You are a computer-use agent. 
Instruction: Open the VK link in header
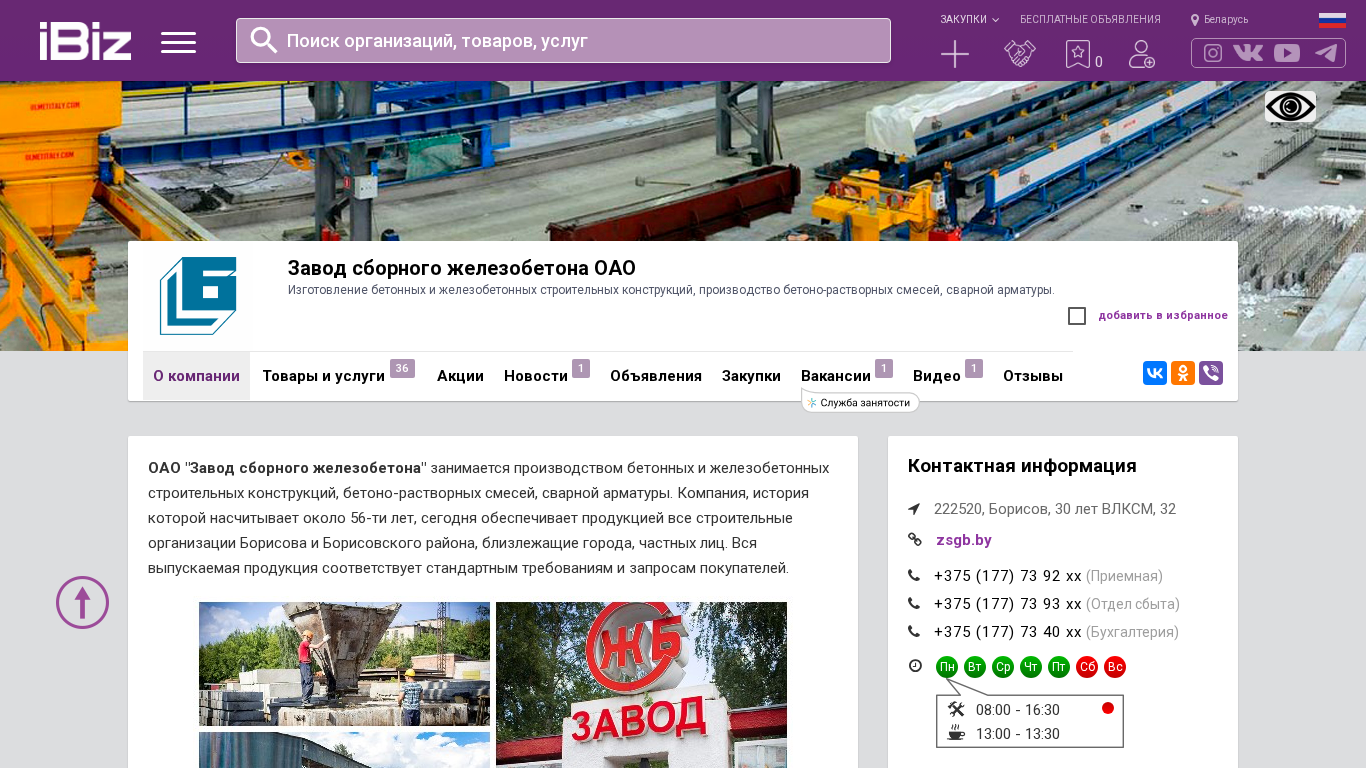tap(1248, 53)
